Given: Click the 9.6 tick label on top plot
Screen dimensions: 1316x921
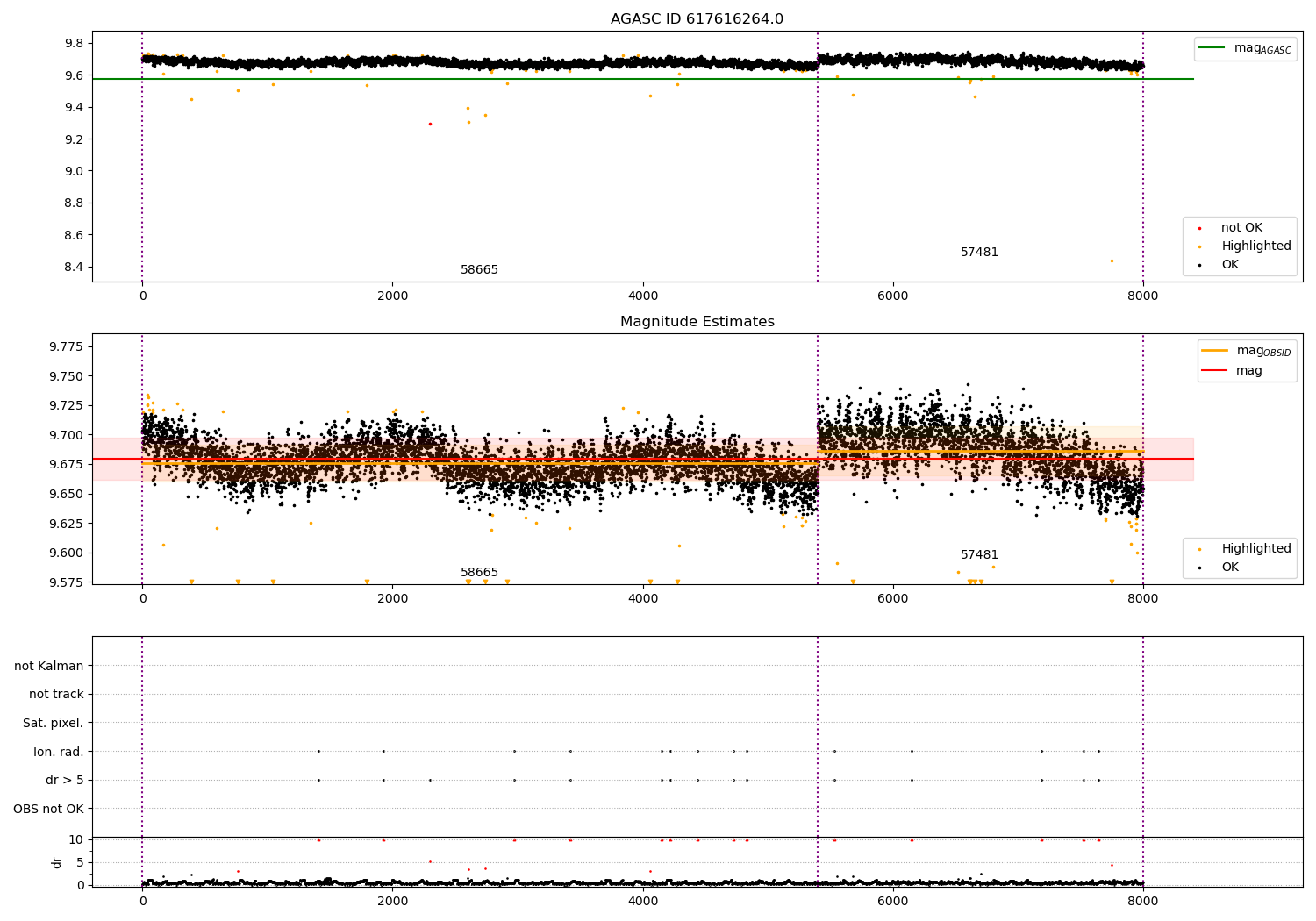Looking at the screenshot, I should coord(75,76).
